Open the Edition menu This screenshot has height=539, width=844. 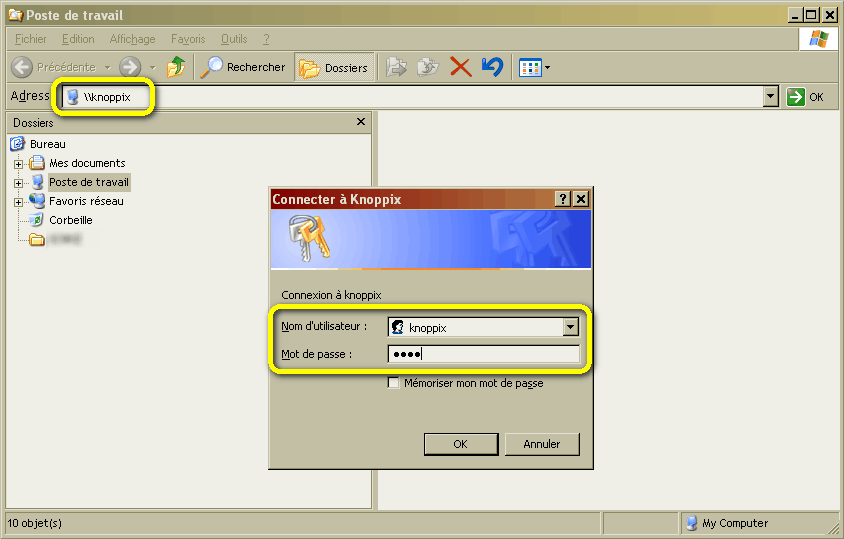[x=78, y=39]
